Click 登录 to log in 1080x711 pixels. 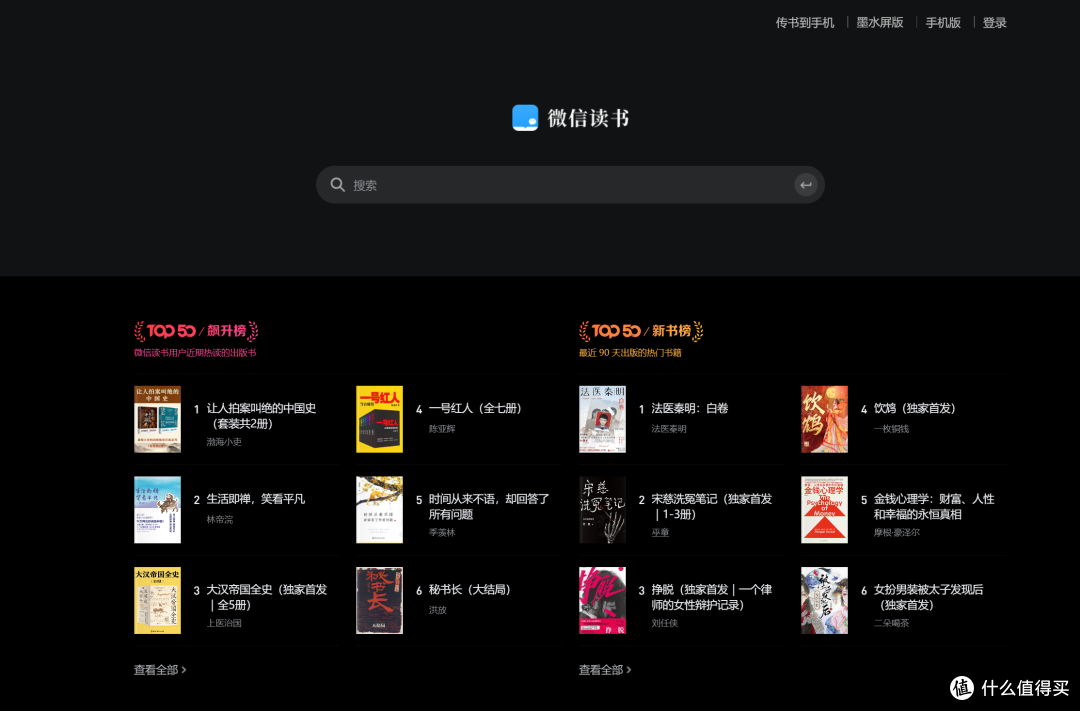click(x=994, y=23)
